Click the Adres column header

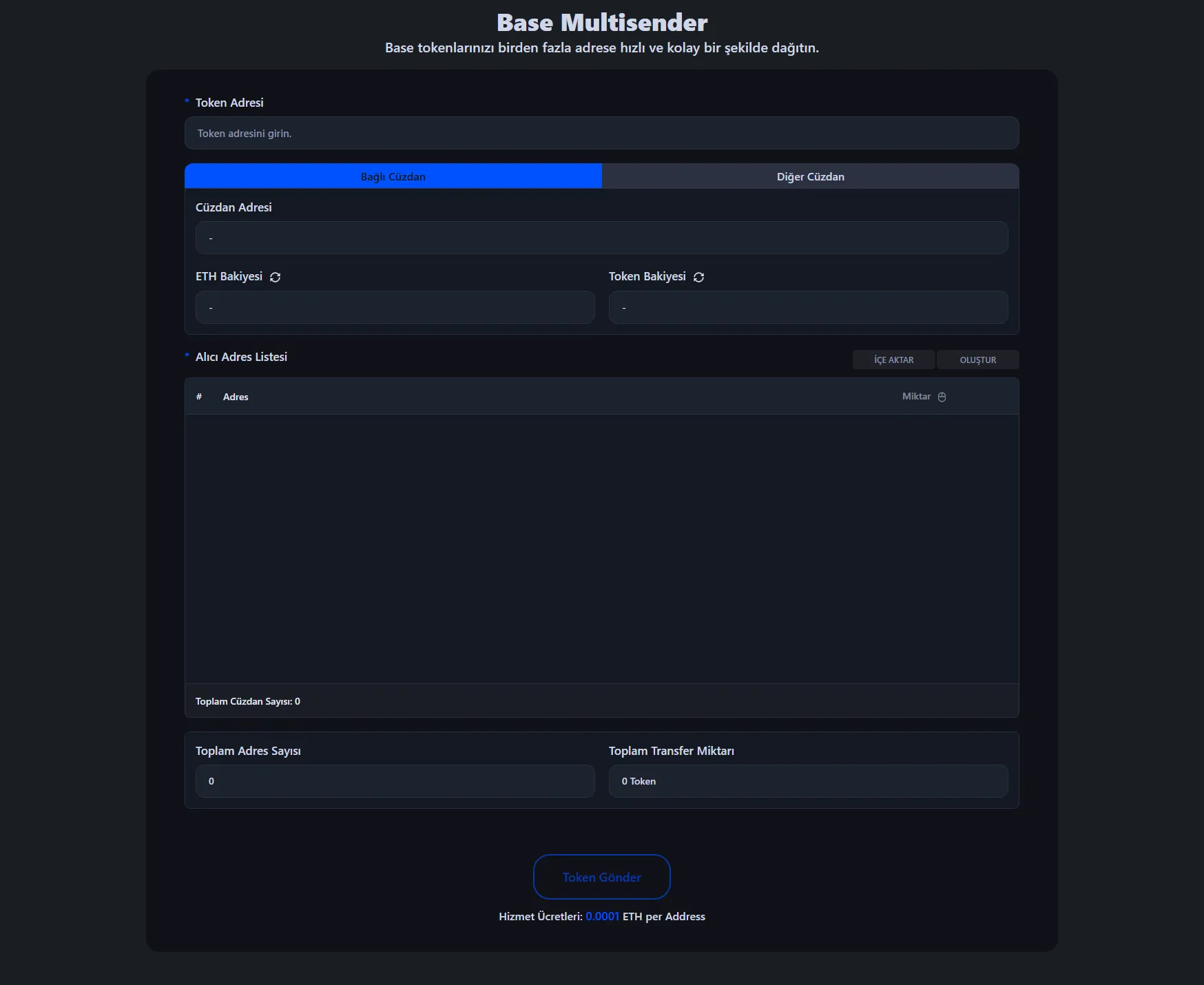(x=236, y=397)
